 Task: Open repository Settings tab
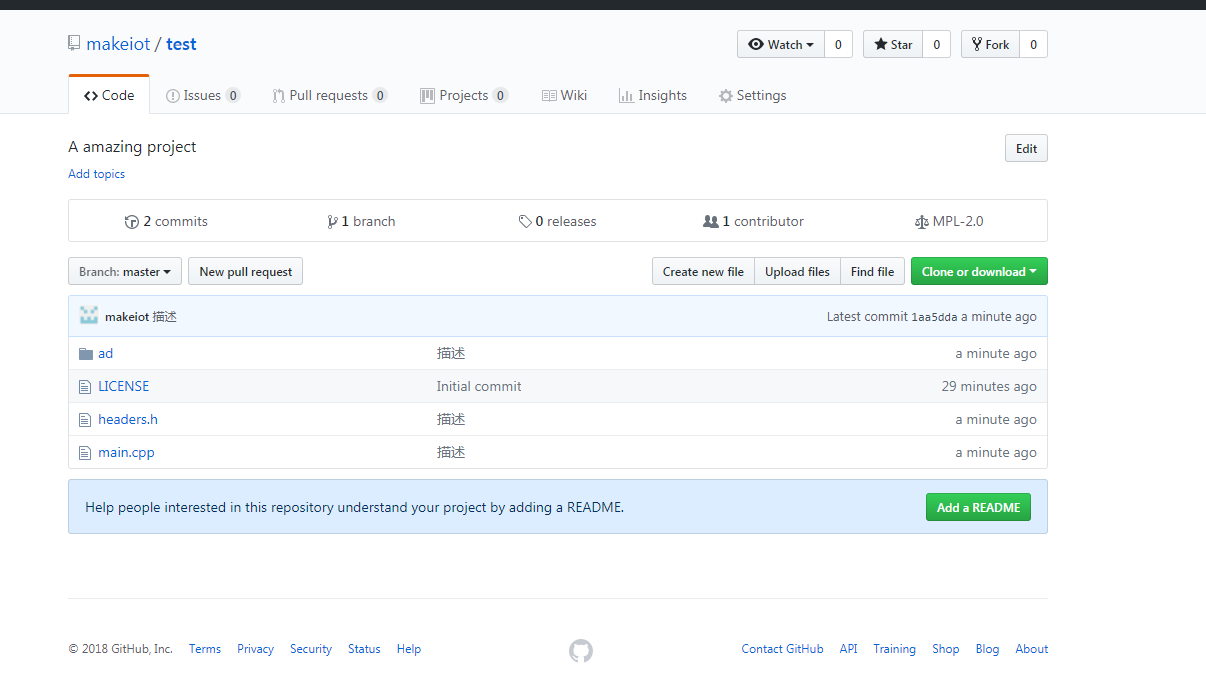(752, 96)
